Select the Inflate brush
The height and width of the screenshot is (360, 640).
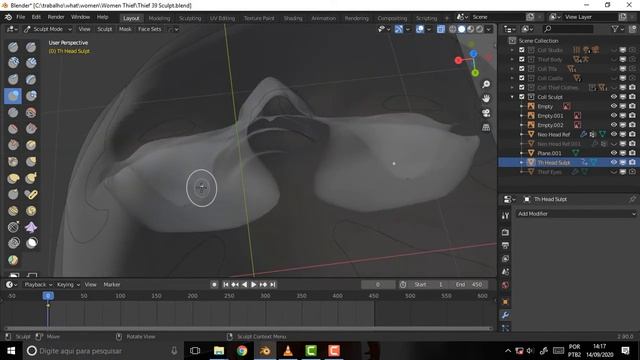(13, 96)
